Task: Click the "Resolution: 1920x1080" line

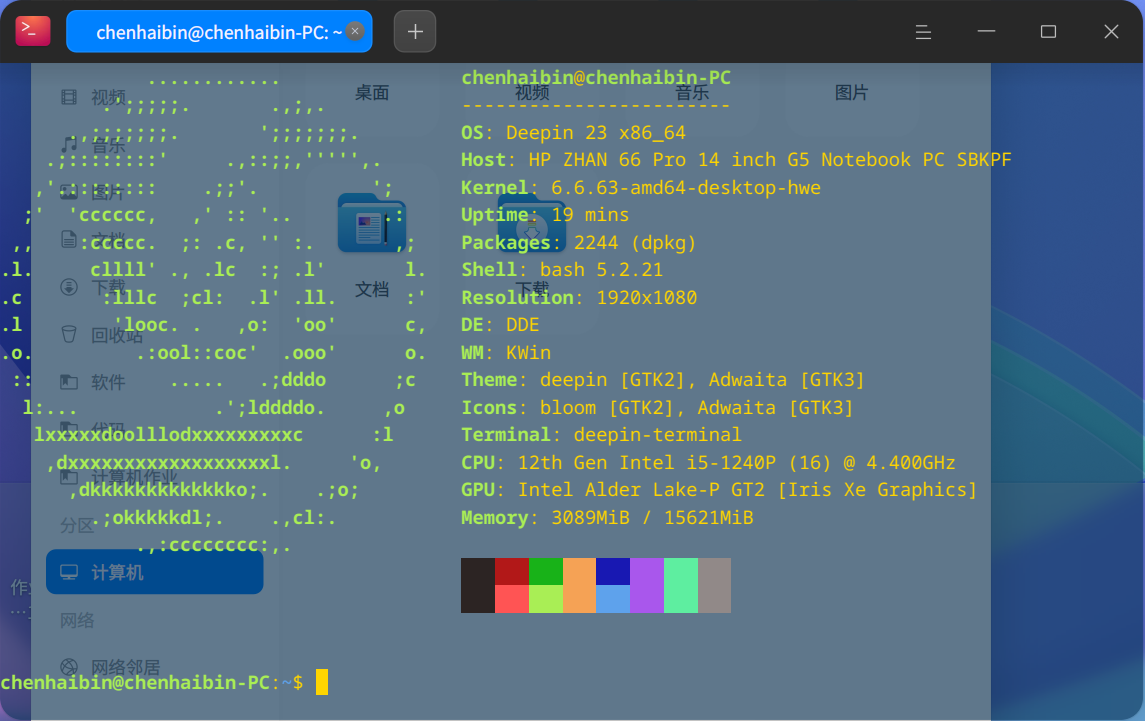Action: (579, 297)
